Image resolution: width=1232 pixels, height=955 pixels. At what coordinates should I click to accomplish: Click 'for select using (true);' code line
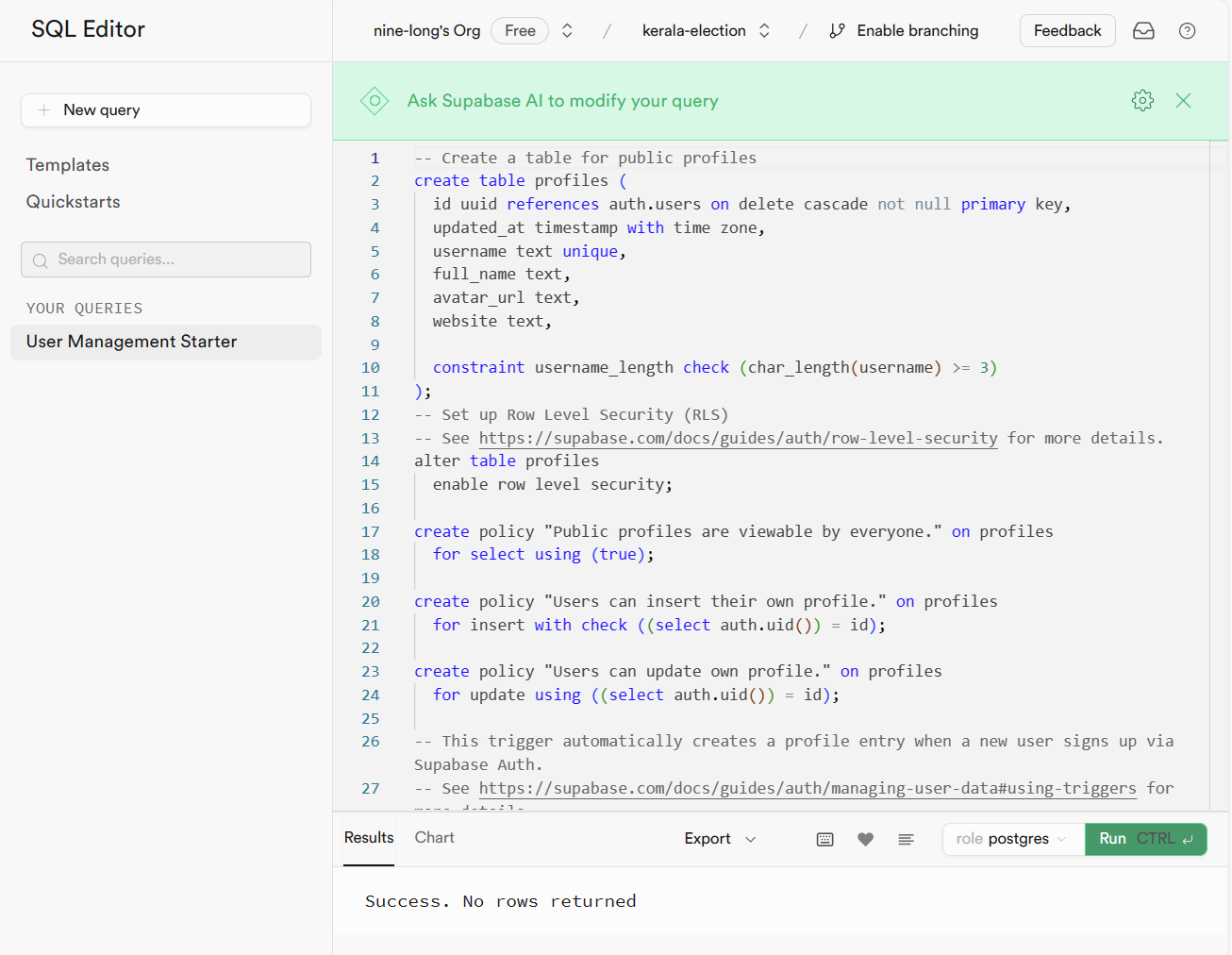543,554
